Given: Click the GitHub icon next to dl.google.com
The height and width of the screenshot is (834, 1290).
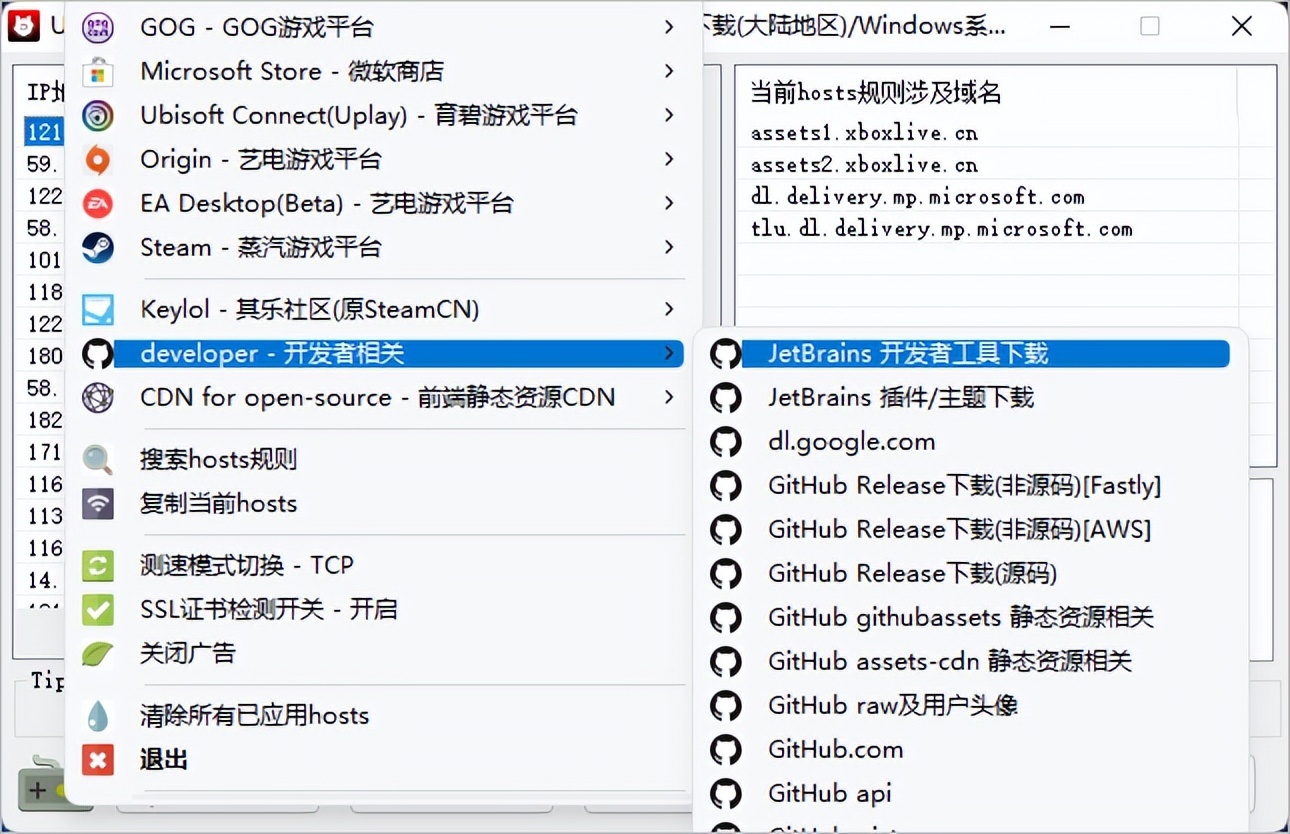Looking at the screenshot, I should tap(725, 442).
